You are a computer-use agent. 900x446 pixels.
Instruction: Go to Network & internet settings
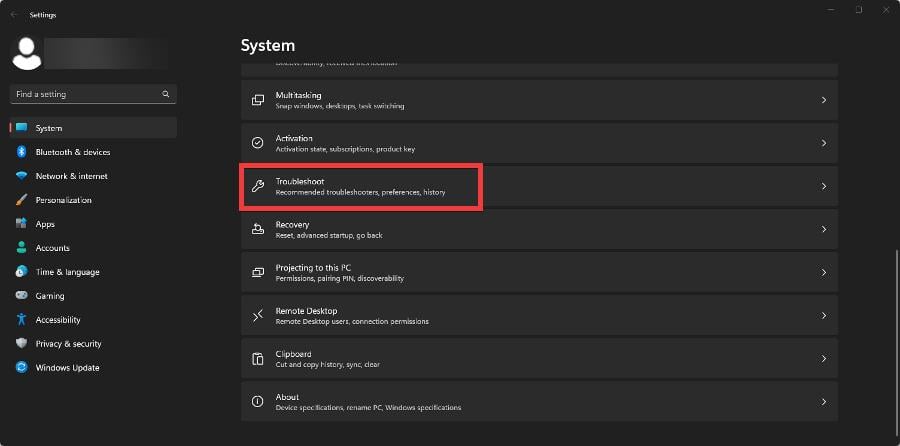pos(71,176)
